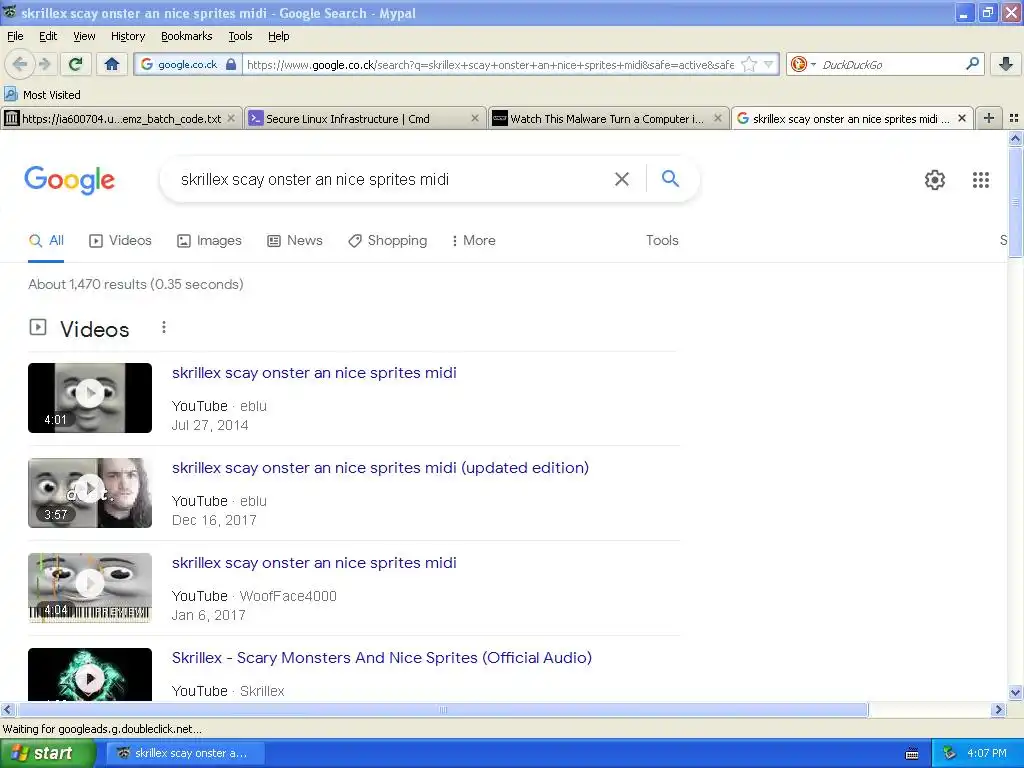Switch to Shopping results tab
This screenshot has height=768, width=1024.
tap(387, 240)
